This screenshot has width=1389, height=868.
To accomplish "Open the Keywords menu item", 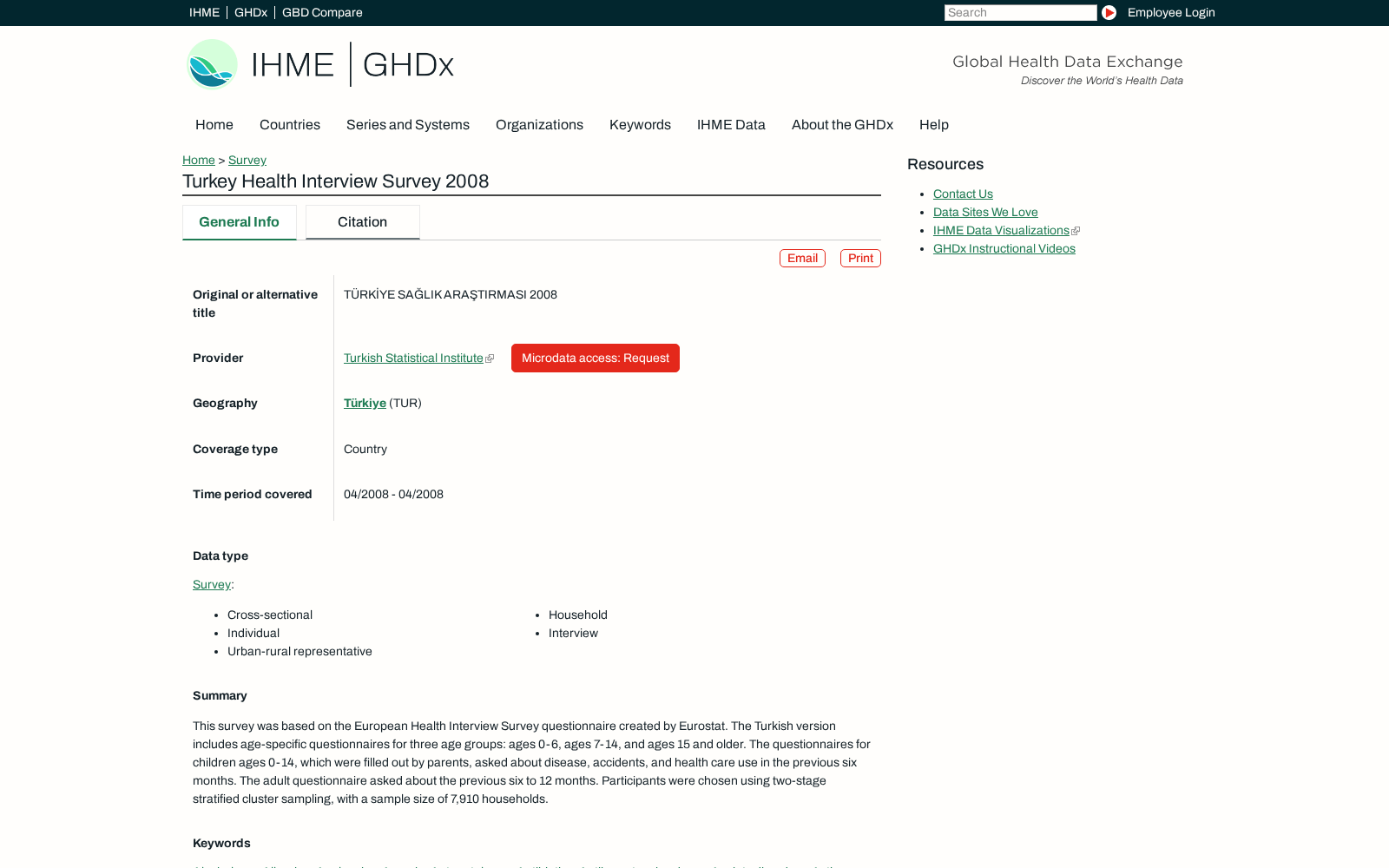I will coord(640,125).
